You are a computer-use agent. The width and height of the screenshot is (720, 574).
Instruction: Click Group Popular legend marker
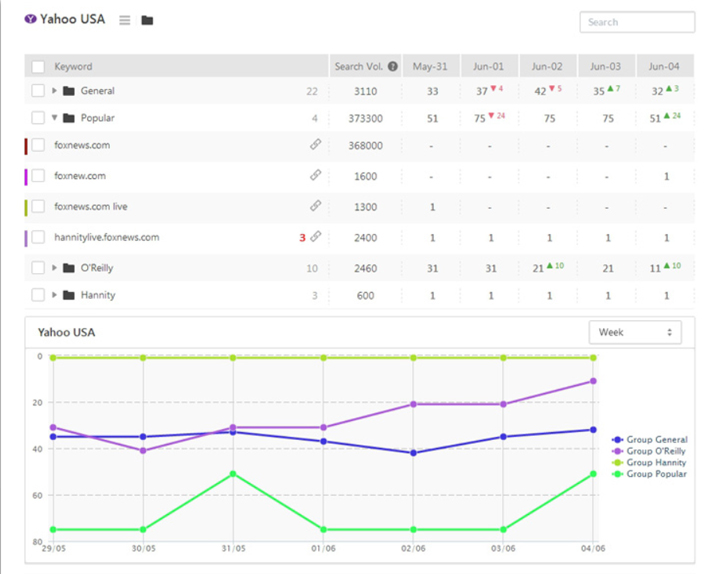618,474
